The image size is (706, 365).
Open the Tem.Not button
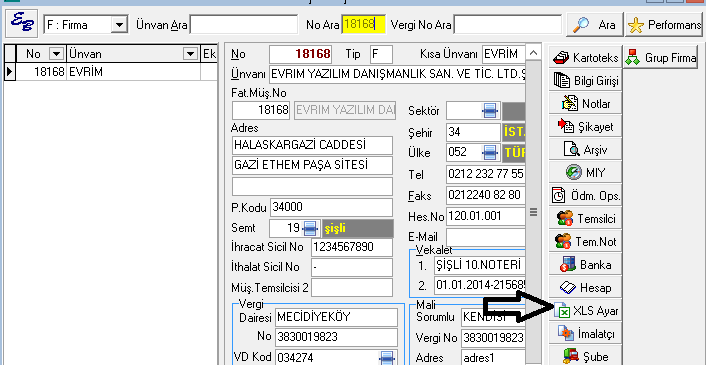tap(585, 241)
